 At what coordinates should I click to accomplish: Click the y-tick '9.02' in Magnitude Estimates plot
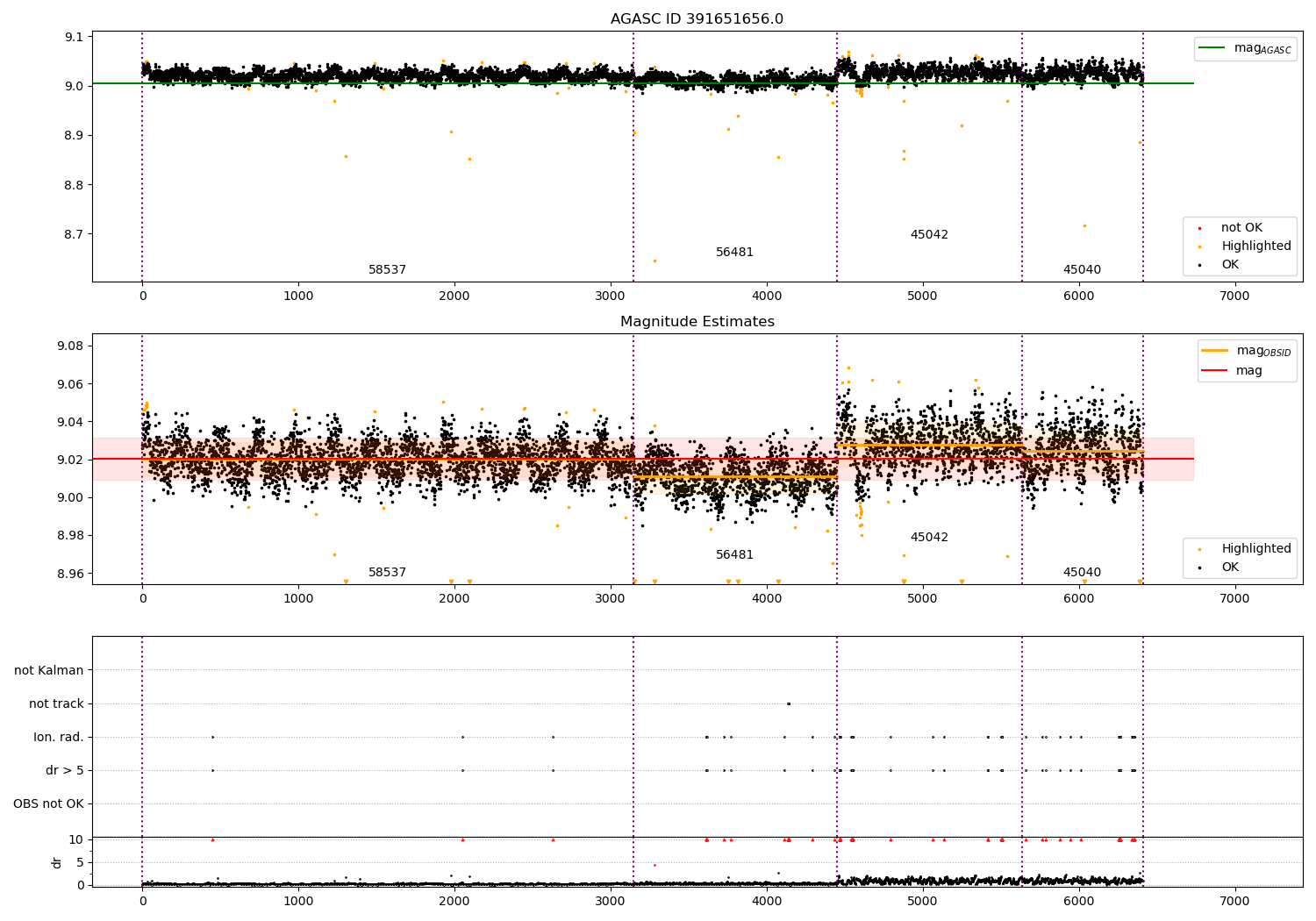point(70,460)
